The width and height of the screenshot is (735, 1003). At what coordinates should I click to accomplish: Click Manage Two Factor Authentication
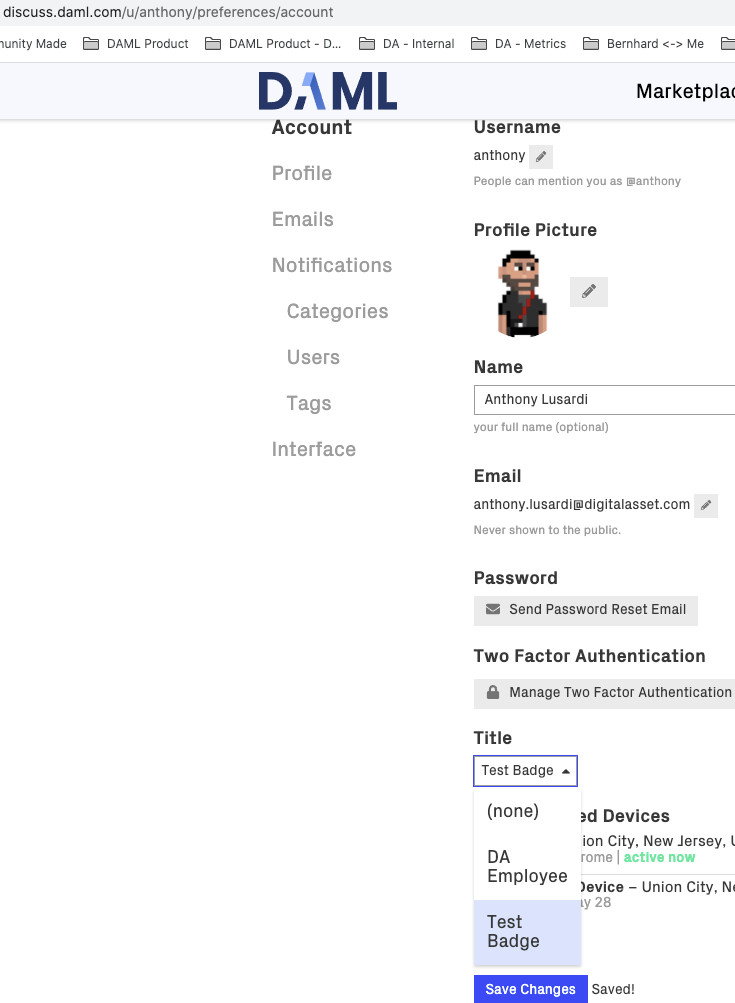click(x=605, y=693)
